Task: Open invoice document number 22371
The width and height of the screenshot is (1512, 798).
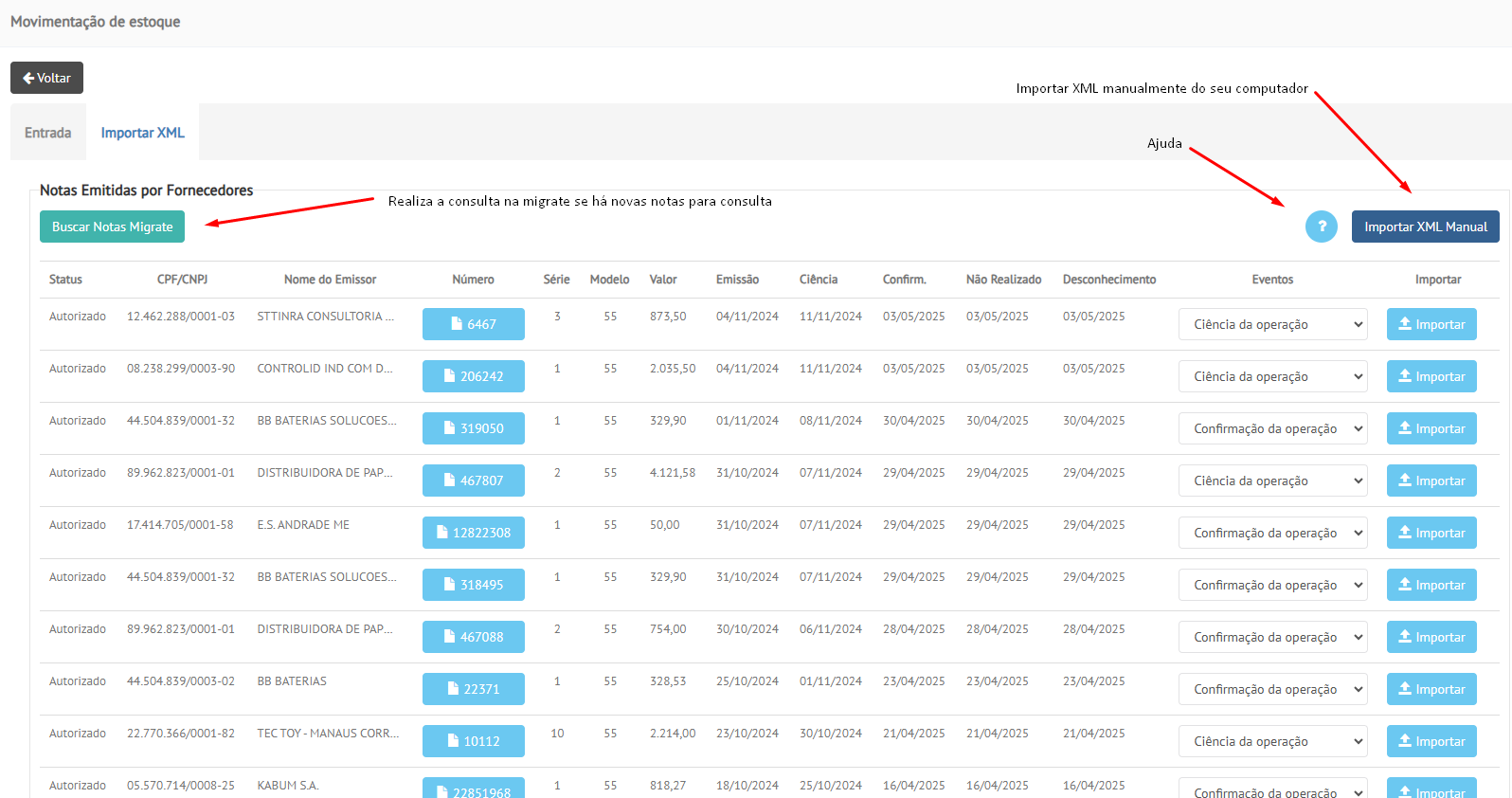Action: click(x=473, y=689)
